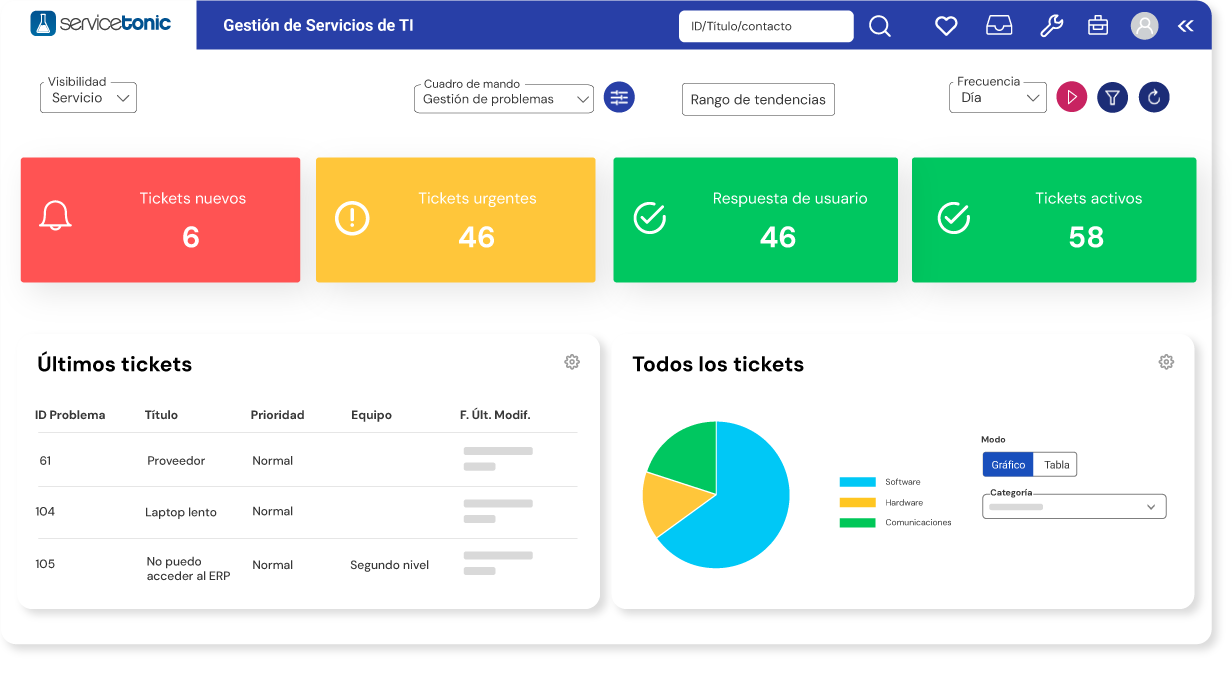Click the Comunicaciones legend label
The height and width of the screenshot is (673, 1232).
[918, 522]
